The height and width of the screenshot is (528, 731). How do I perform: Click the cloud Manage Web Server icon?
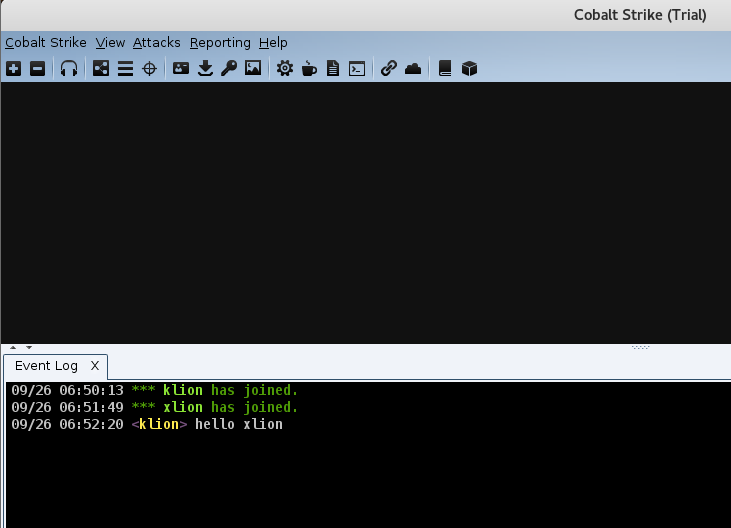tap(413, 69)
